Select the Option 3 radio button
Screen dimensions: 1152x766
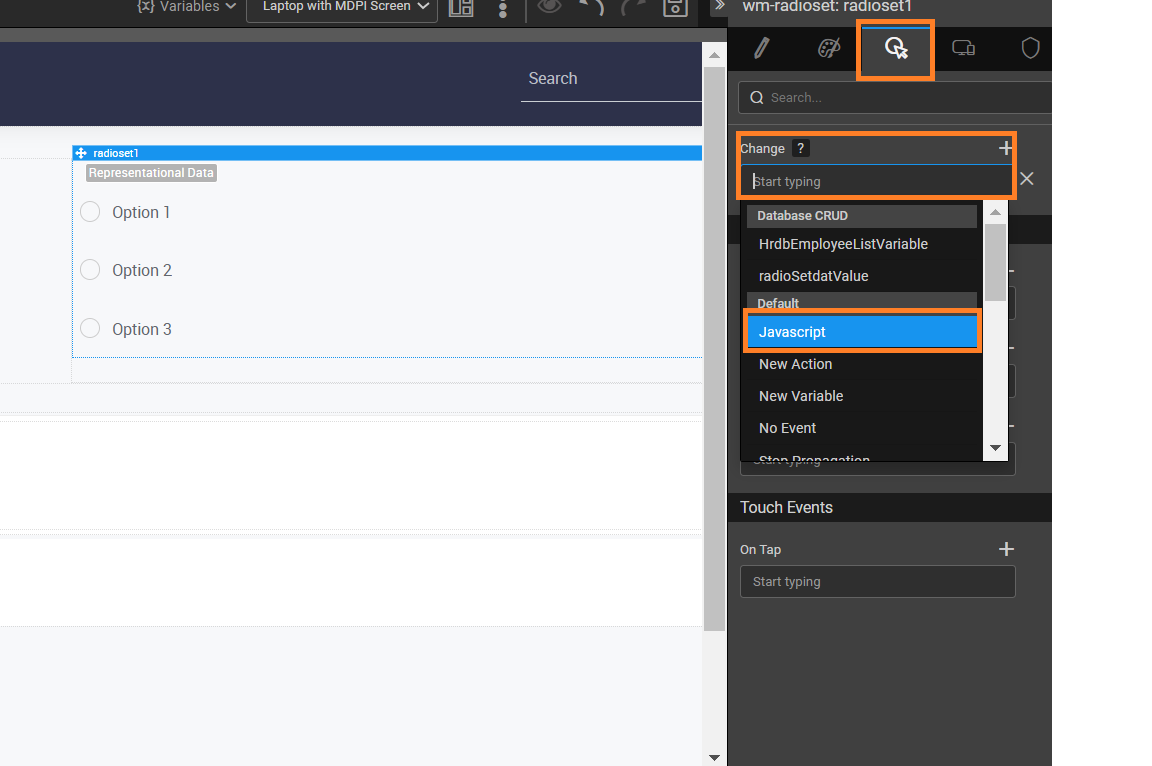click(x=90, y=328)
